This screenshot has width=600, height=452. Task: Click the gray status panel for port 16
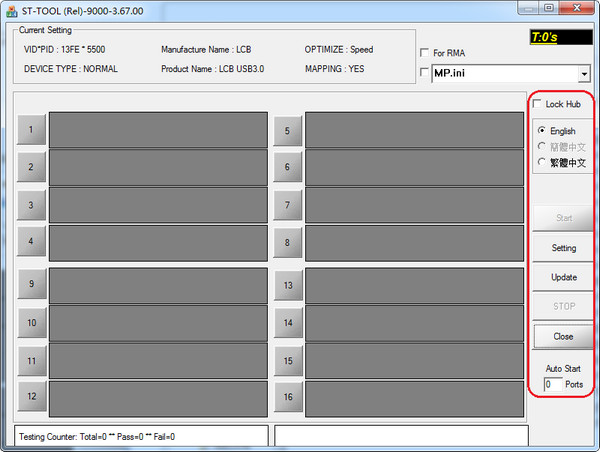(414, 399)
